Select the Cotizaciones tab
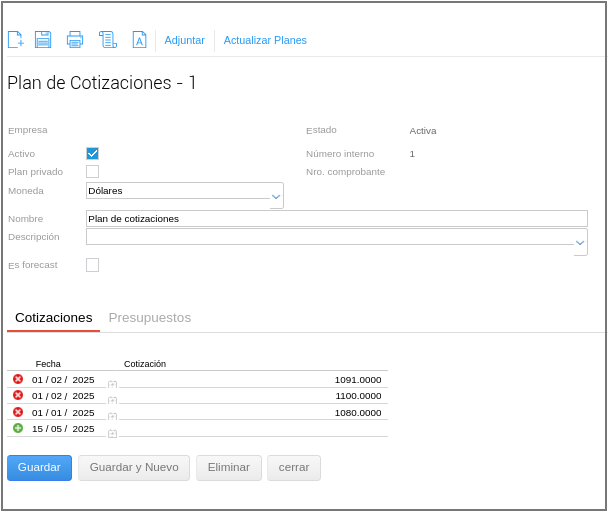The image size is (608, 512). (x=53, y=317)
